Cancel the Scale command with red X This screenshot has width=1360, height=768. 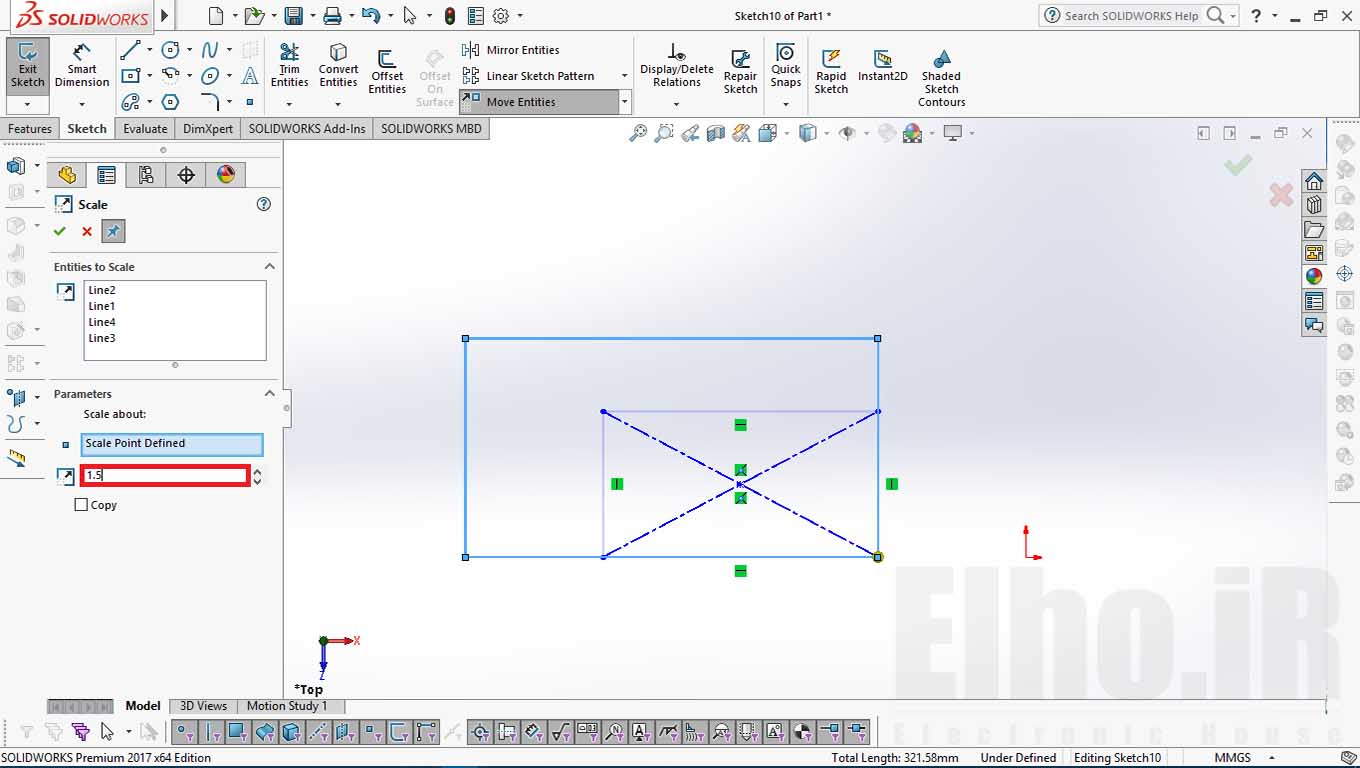tap(87, 231)
